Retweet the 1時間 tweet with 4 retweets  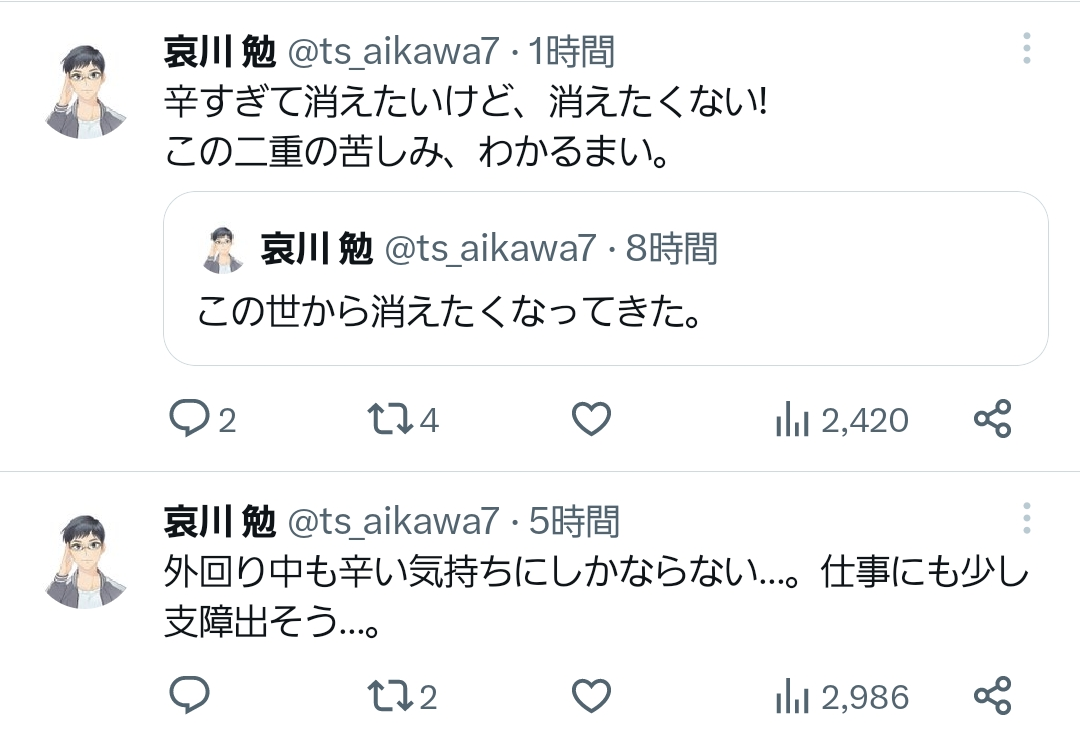[x=403, y=419]
